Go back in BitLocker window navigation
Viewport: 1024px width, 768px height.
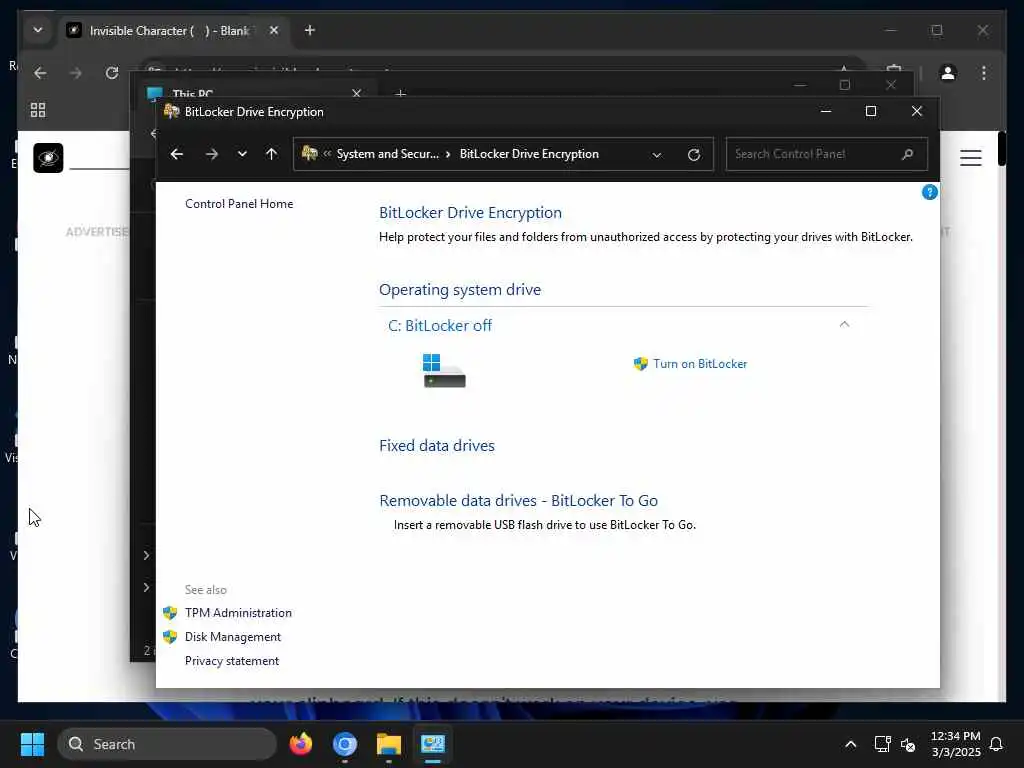[x=176, y=154]
